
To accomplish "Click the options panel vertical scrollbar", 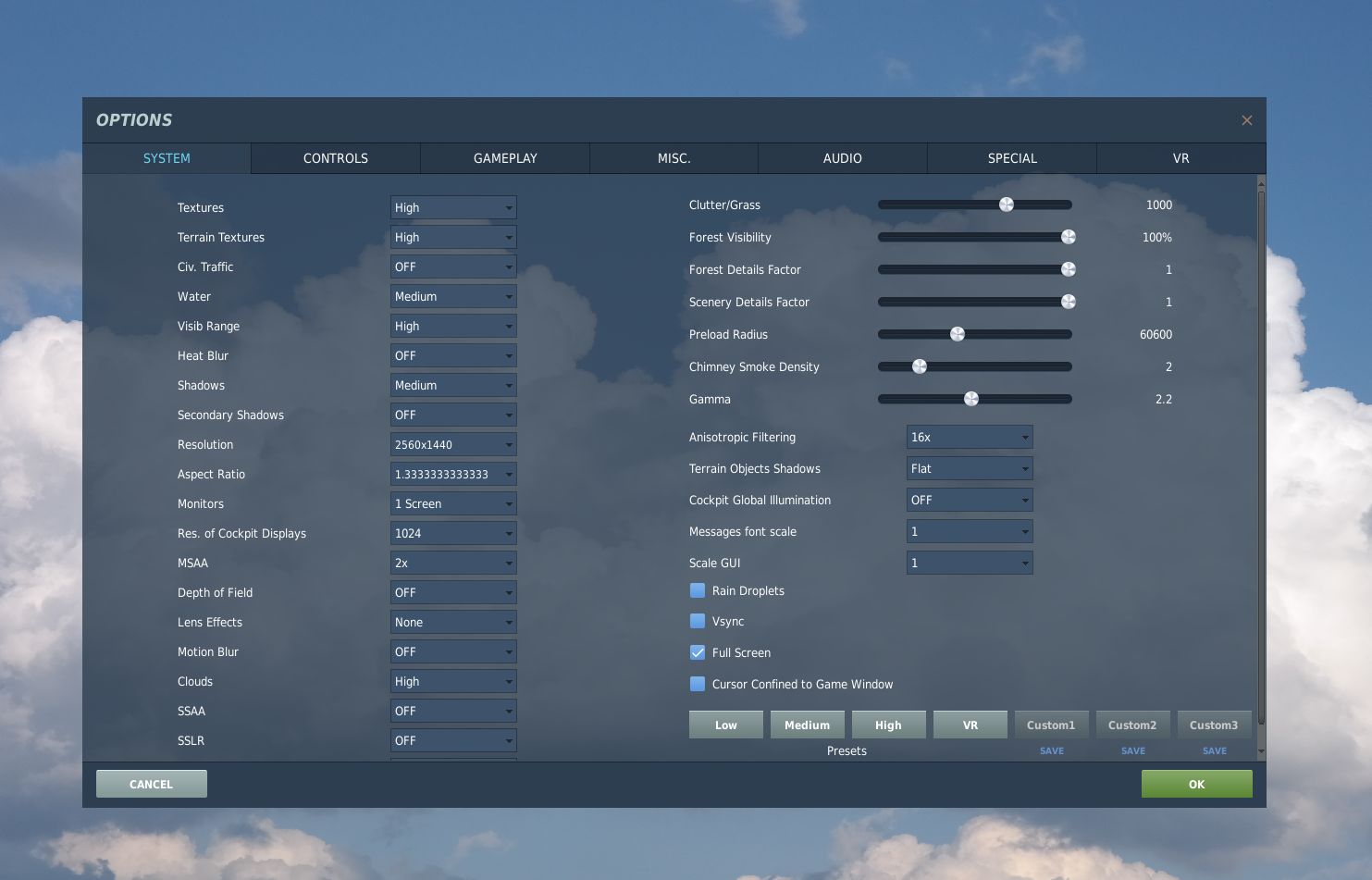I will (1261, 457).
